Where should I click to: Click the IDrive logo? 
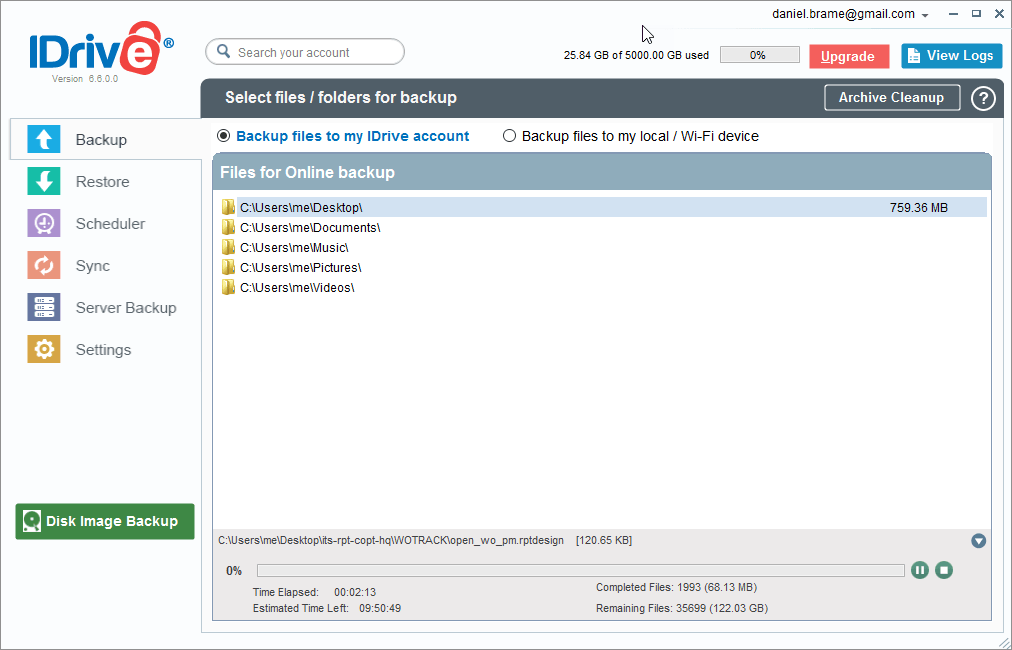101,48
